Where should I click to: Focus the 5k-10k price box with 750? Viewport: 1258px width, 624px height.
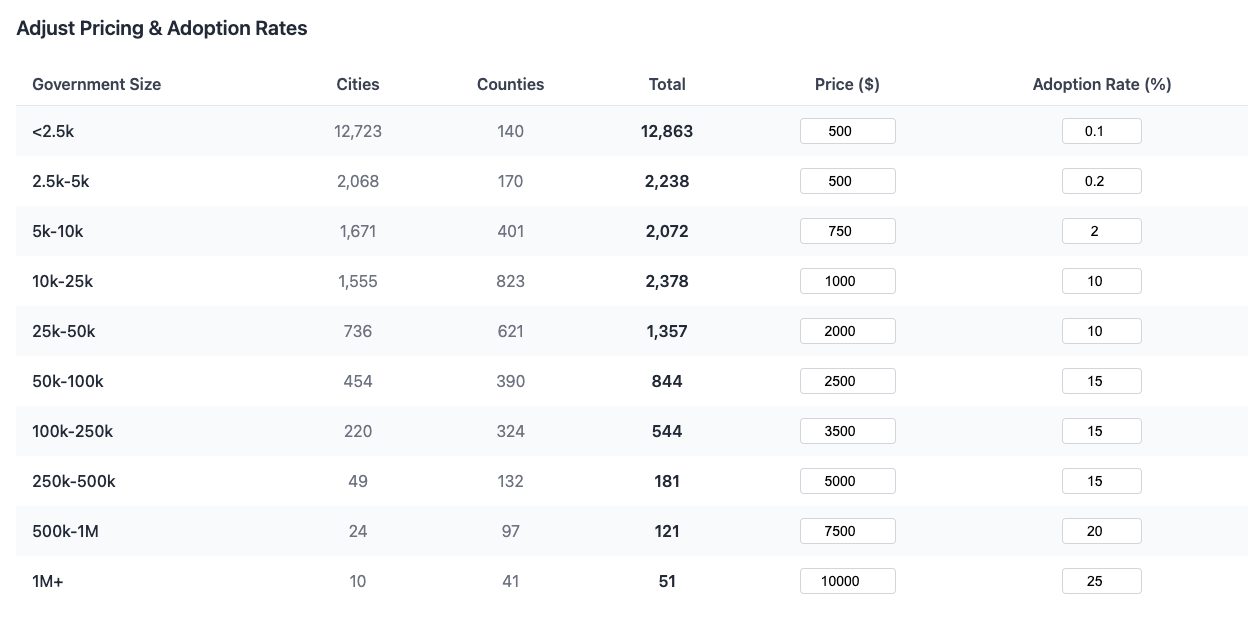[847, 231]
